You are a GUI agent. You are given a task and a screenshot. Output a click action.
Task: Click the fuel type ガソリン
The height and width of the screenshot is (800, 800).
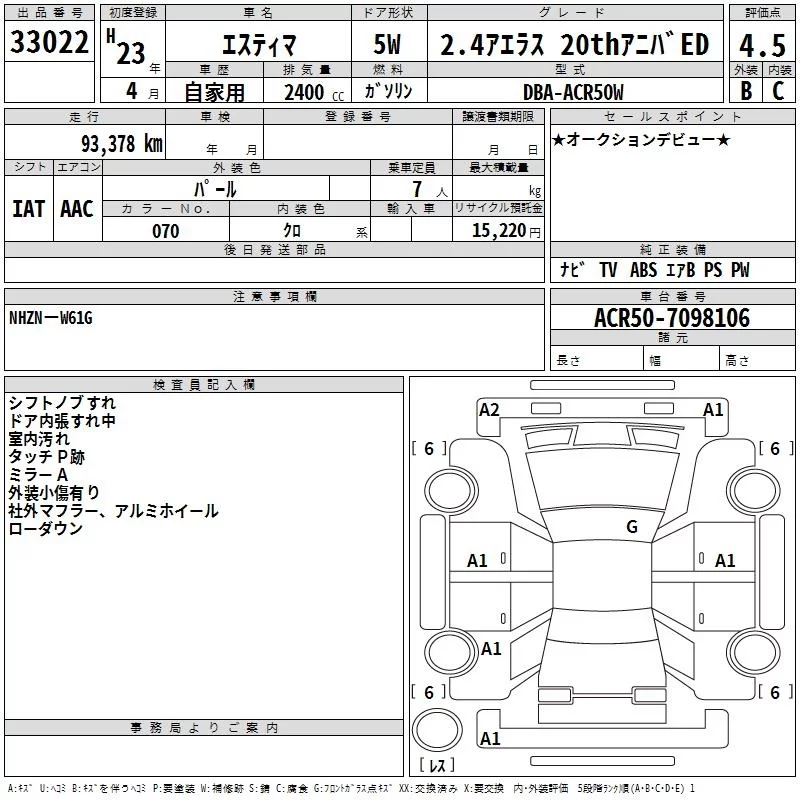tap(388, 91)
